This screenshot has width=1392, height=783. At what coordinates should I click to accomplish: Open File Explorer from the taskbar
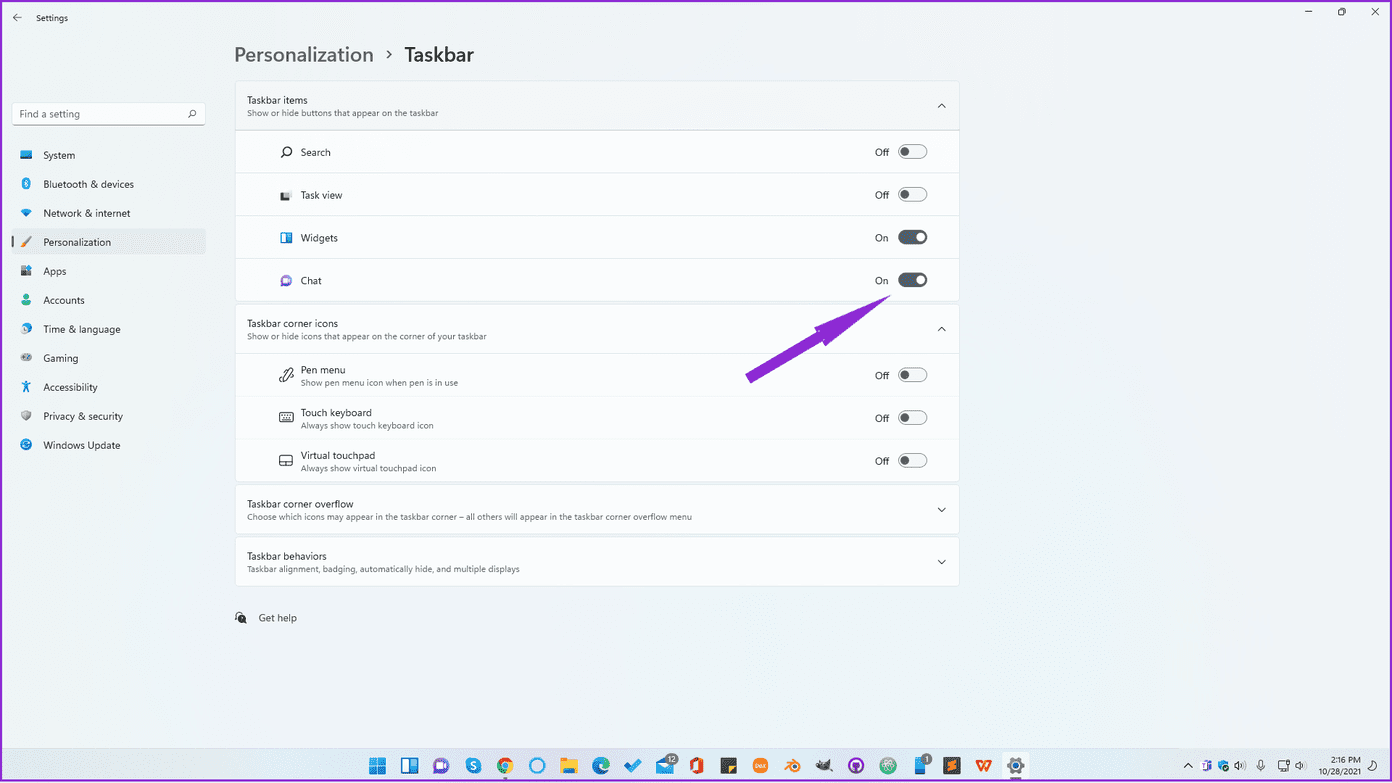click(x=569, y=766)
